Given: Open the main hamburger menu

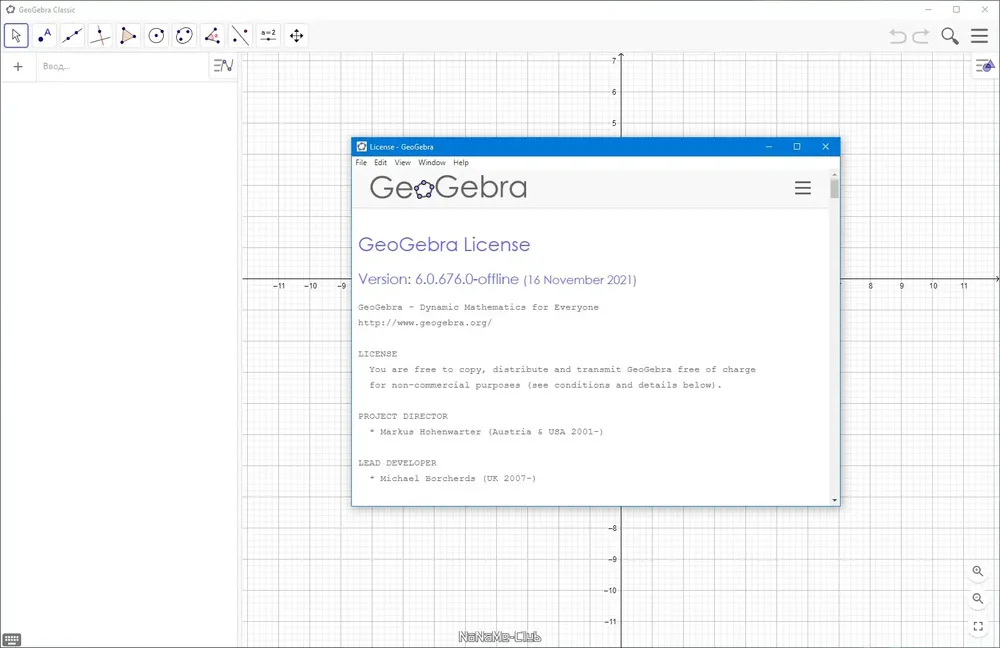Looking at the screenshot, I should [x=980, y=36].
